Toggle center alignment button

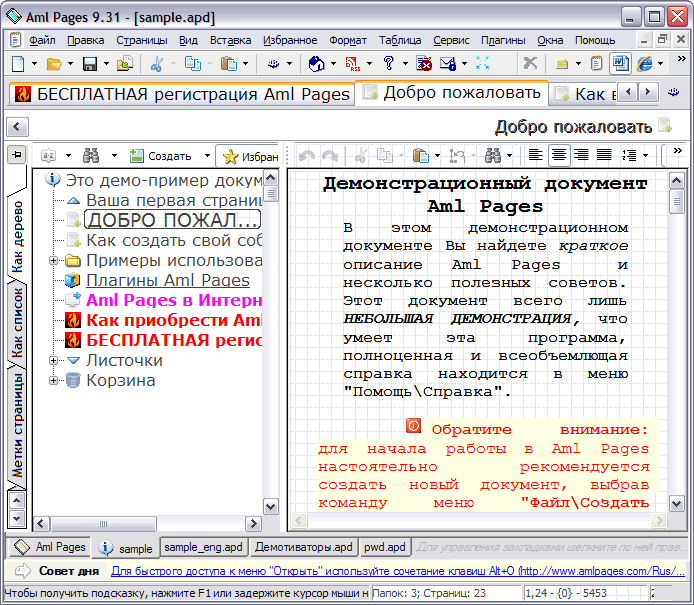(x=559, y=155)
